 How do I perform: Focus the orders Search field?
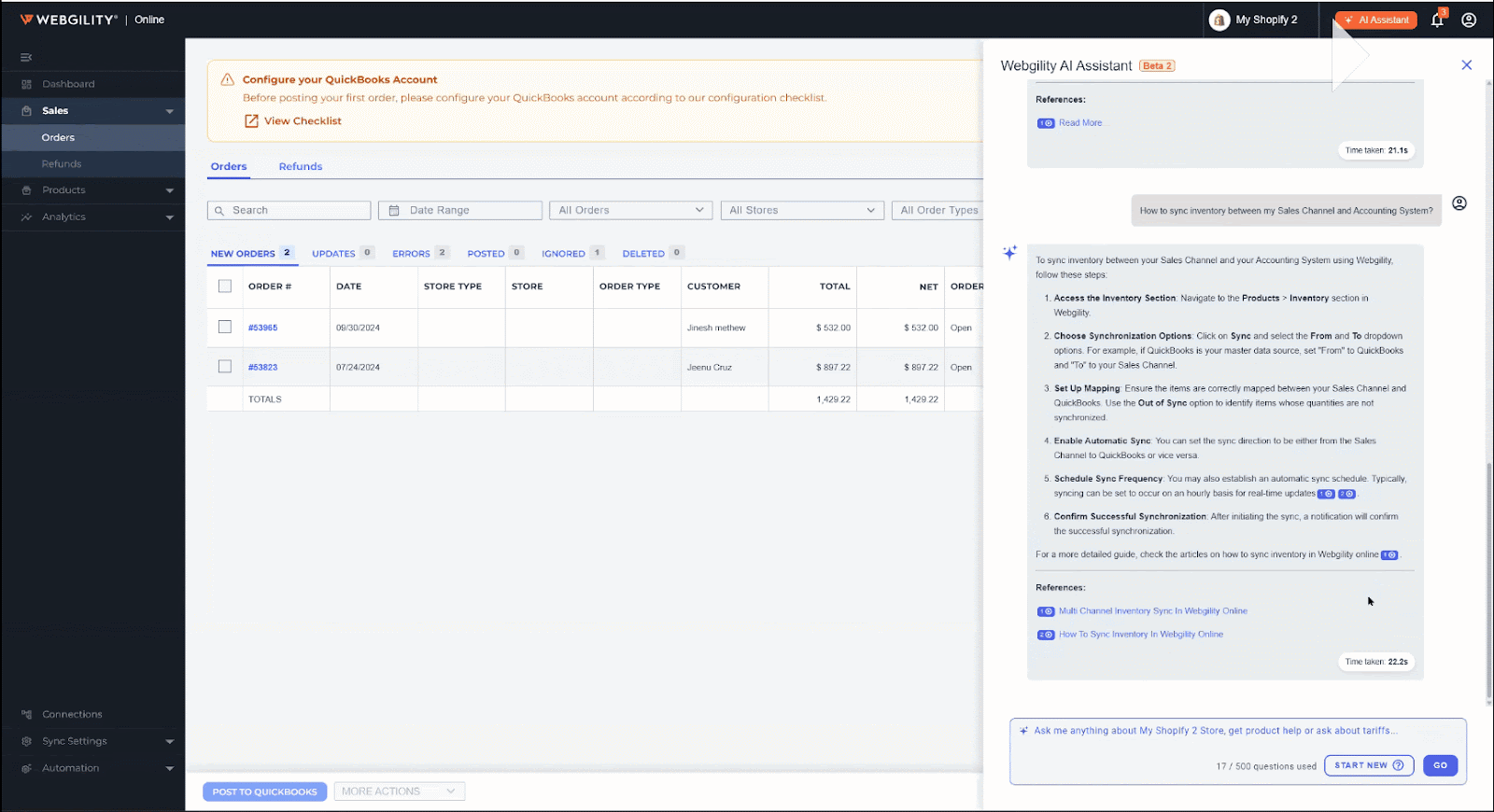289,211
